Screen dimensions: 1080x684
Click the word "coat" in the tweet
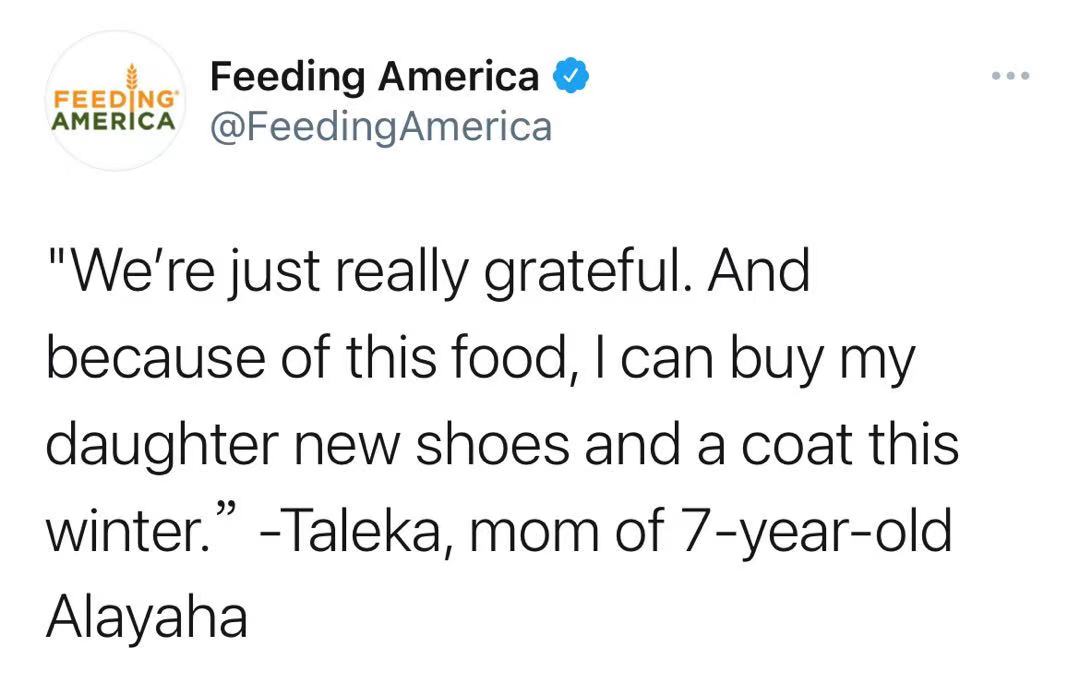[795, 445]
